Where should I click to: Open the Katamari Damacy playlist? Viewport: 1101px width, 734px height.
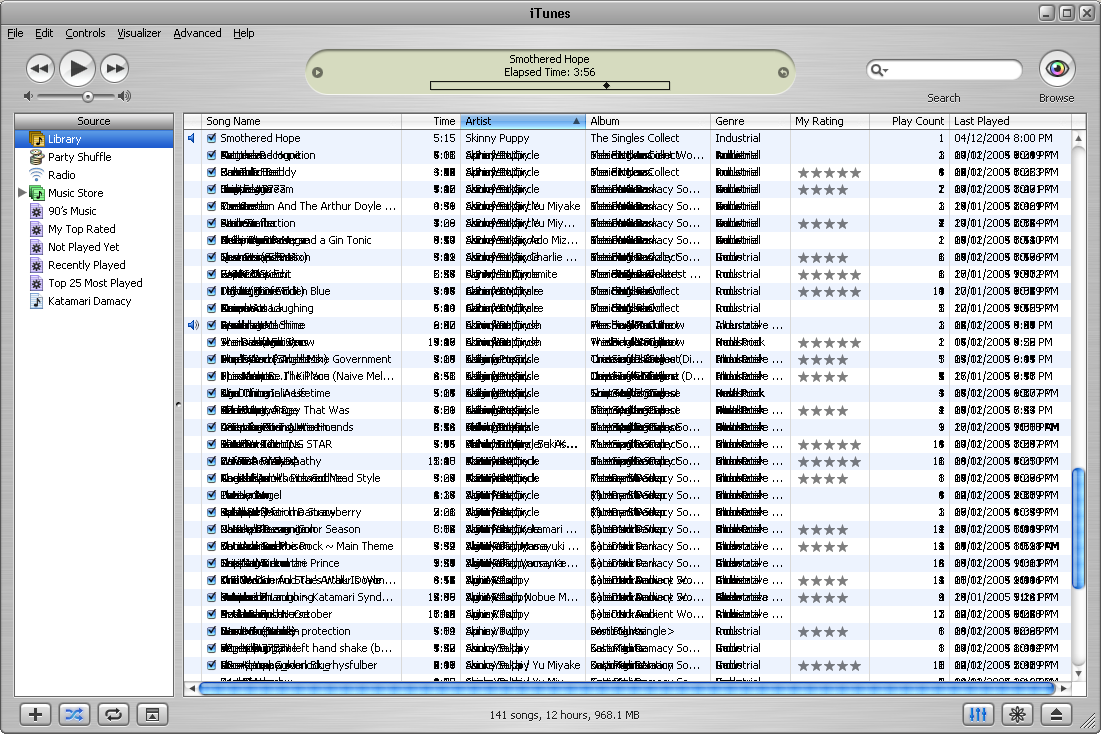(89, 301)
